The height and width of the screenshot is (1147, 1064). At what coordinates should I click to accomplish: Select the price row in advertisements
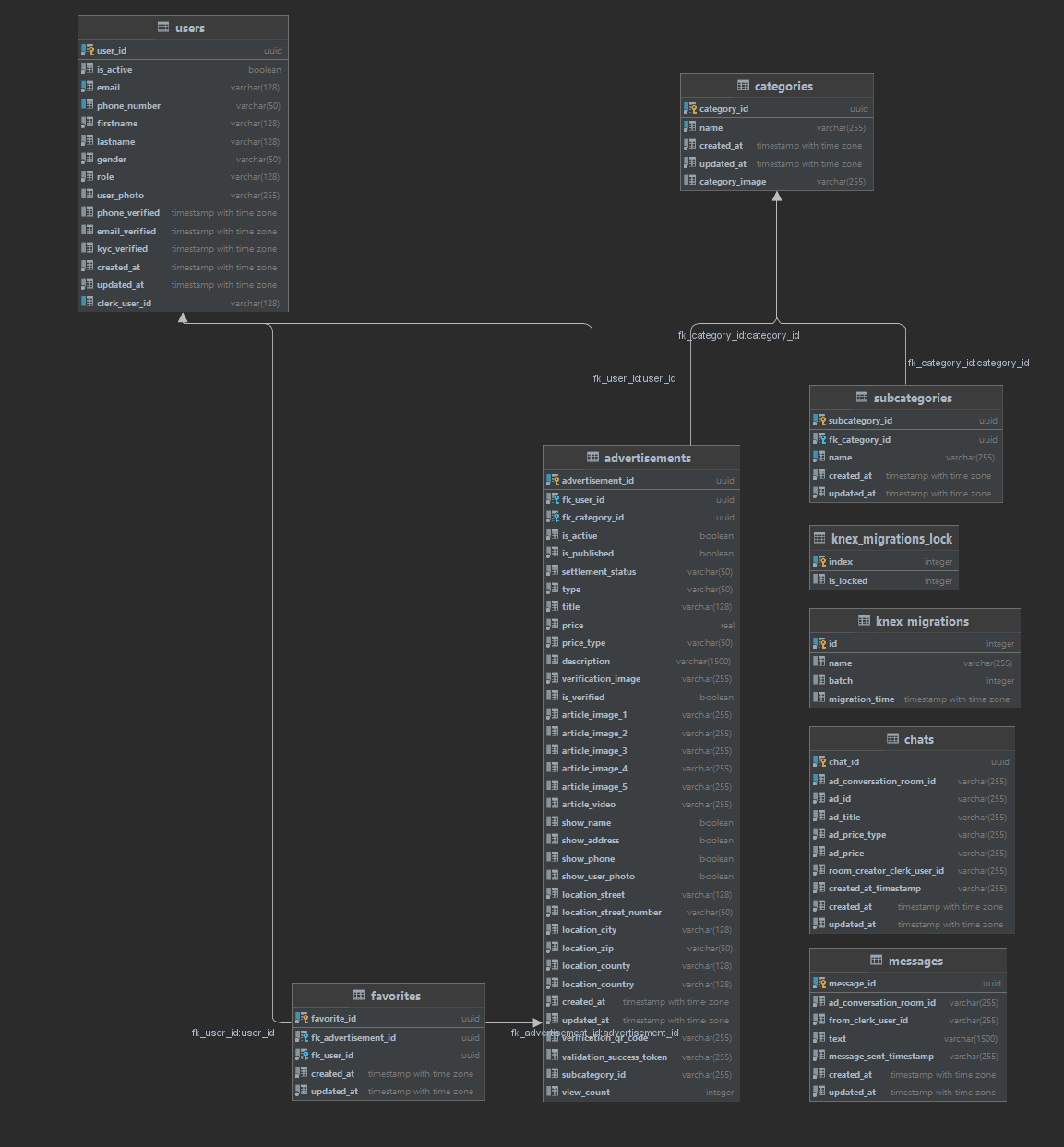[640, 625]
